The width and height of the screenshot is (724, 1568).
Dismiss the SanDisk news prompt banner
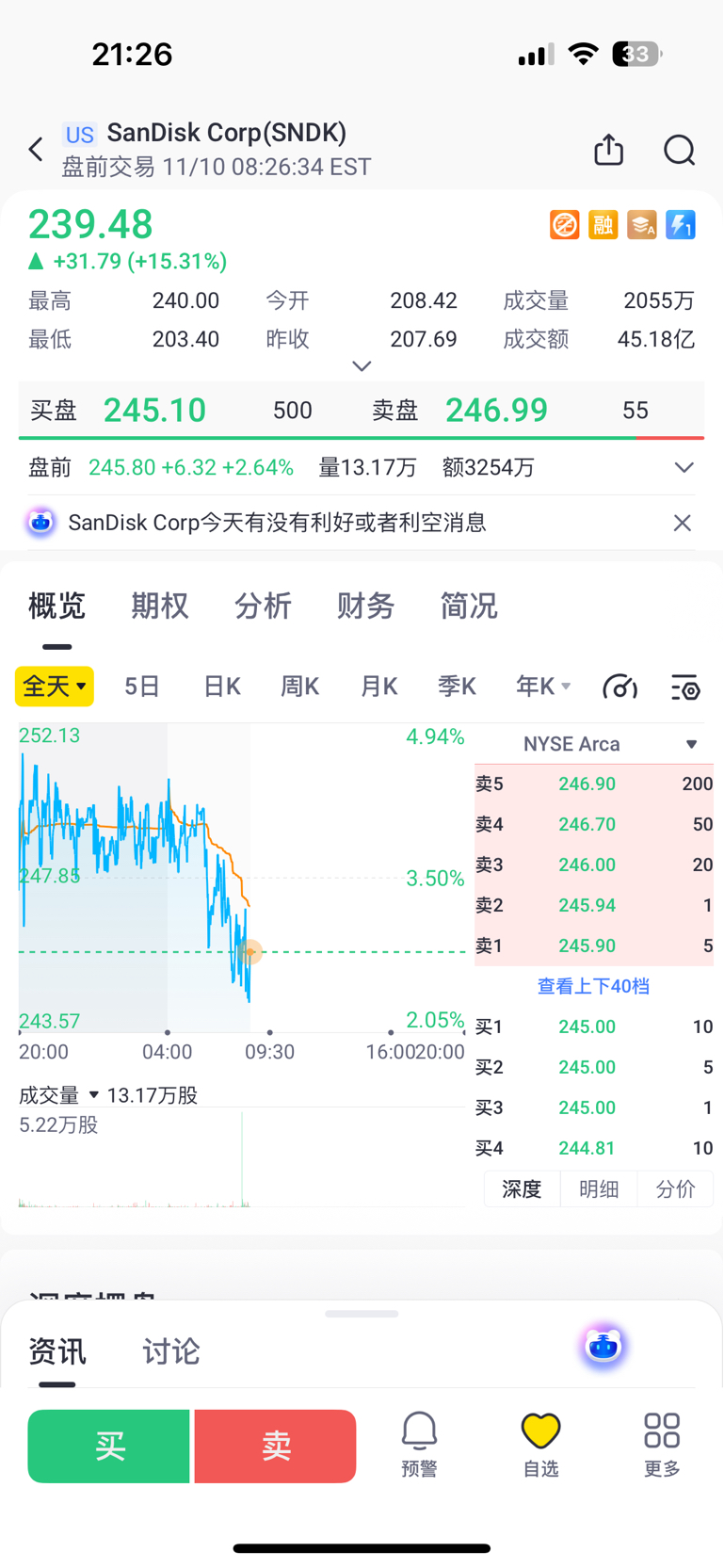pyautogui.click(x=683, y=523)
